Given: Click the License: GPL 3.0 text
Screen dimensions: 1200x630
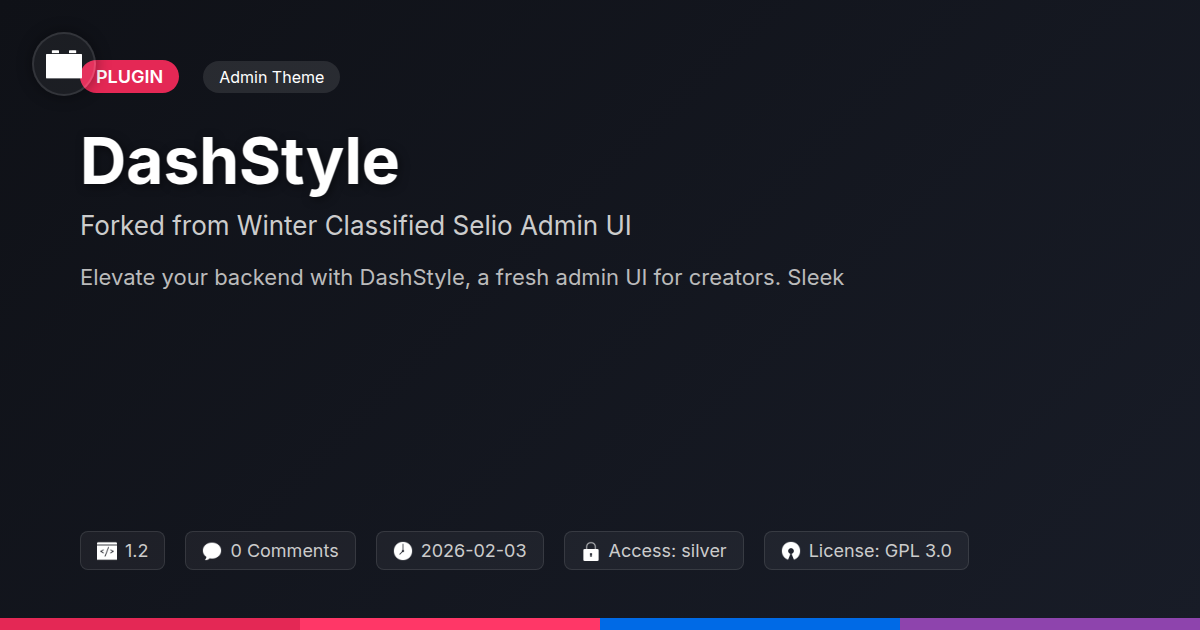Looking at the screenshot, I should click(879, 551).
